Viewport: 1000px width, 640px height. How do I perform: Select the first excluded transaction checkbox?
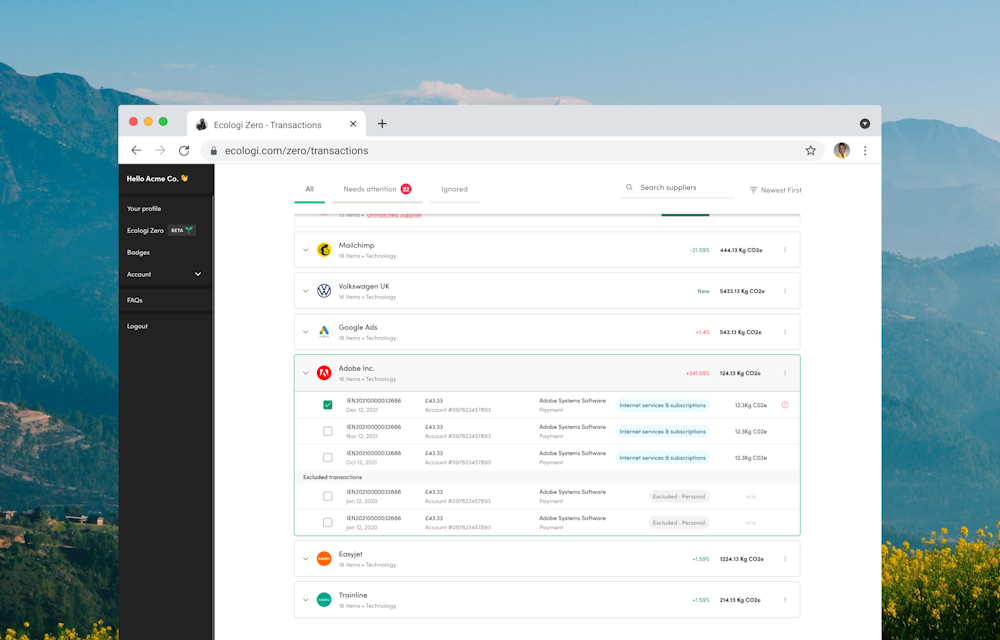328,496
